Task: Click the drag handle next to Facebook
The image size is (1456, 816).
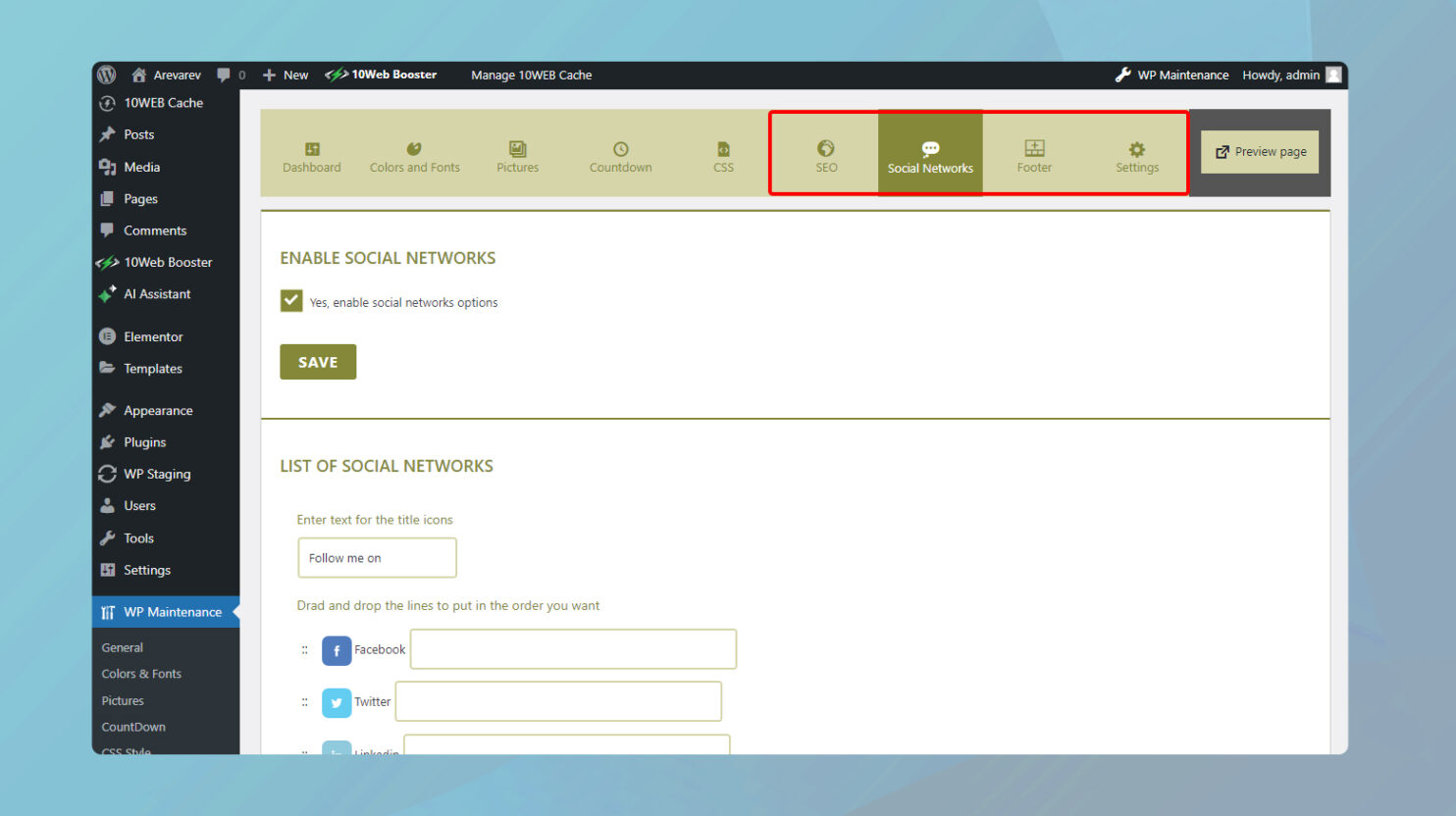Action: pos(303,649)
